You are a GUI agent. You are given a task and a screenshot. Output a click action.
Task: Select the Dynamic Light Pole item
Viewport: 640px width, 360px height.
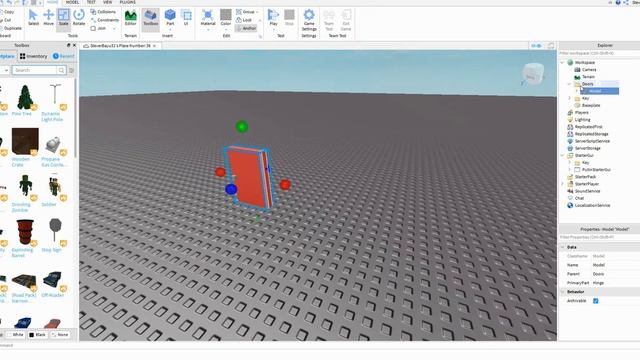[x=54, y=103]
